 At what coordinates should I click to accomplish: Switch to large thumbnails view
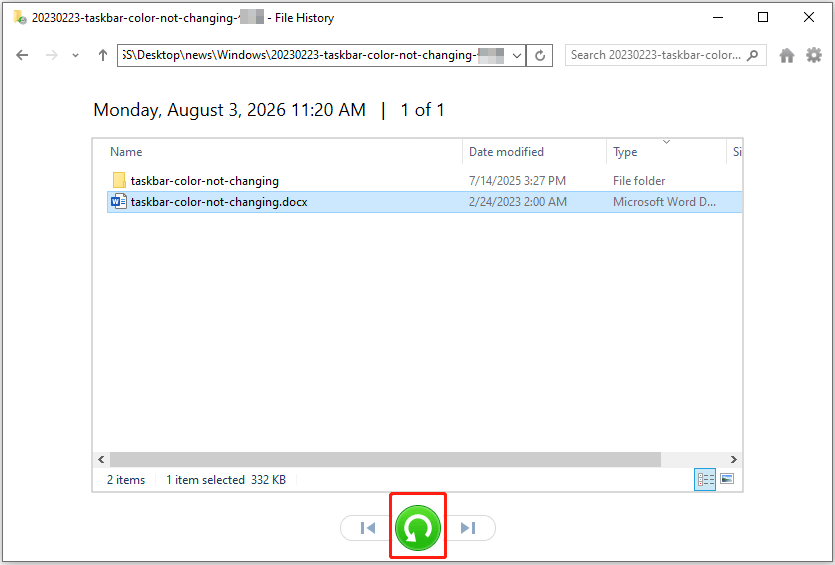727,479
